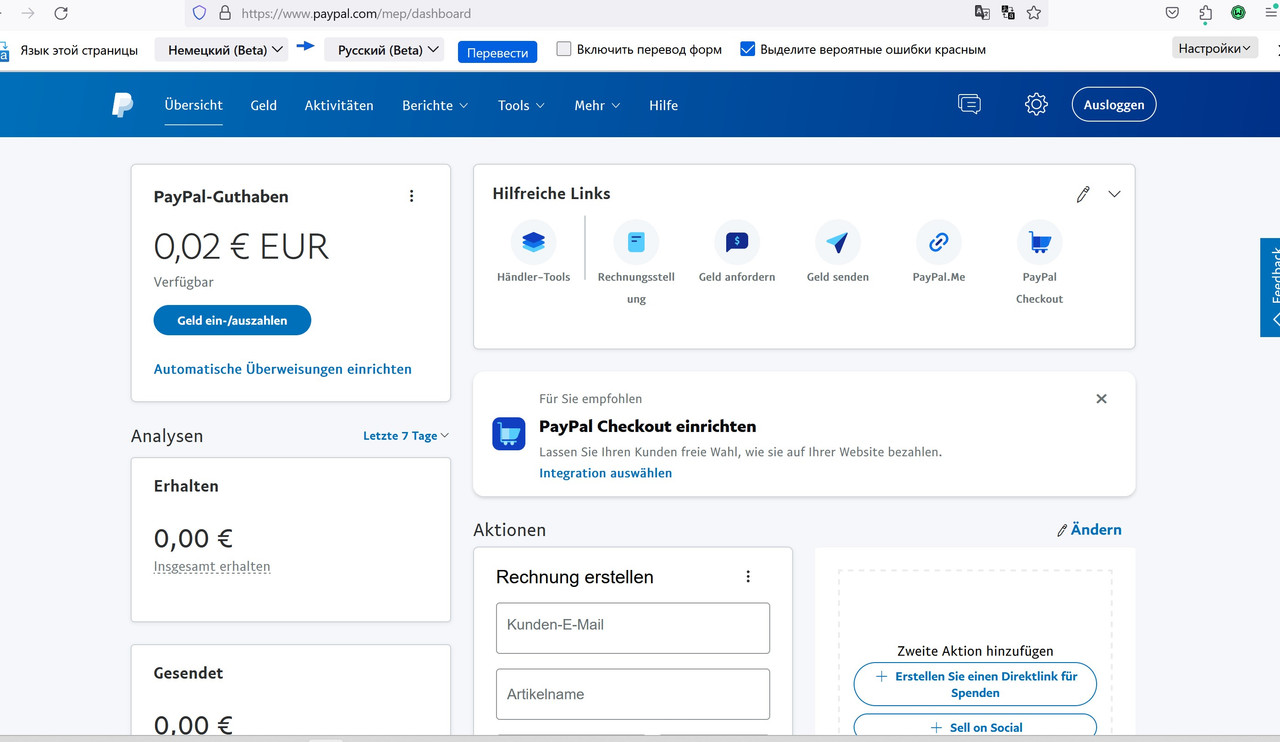Click the Ausloggen button
Image resolution: width=1280 pixels, height=742 pixels.
pos(1114,105)
